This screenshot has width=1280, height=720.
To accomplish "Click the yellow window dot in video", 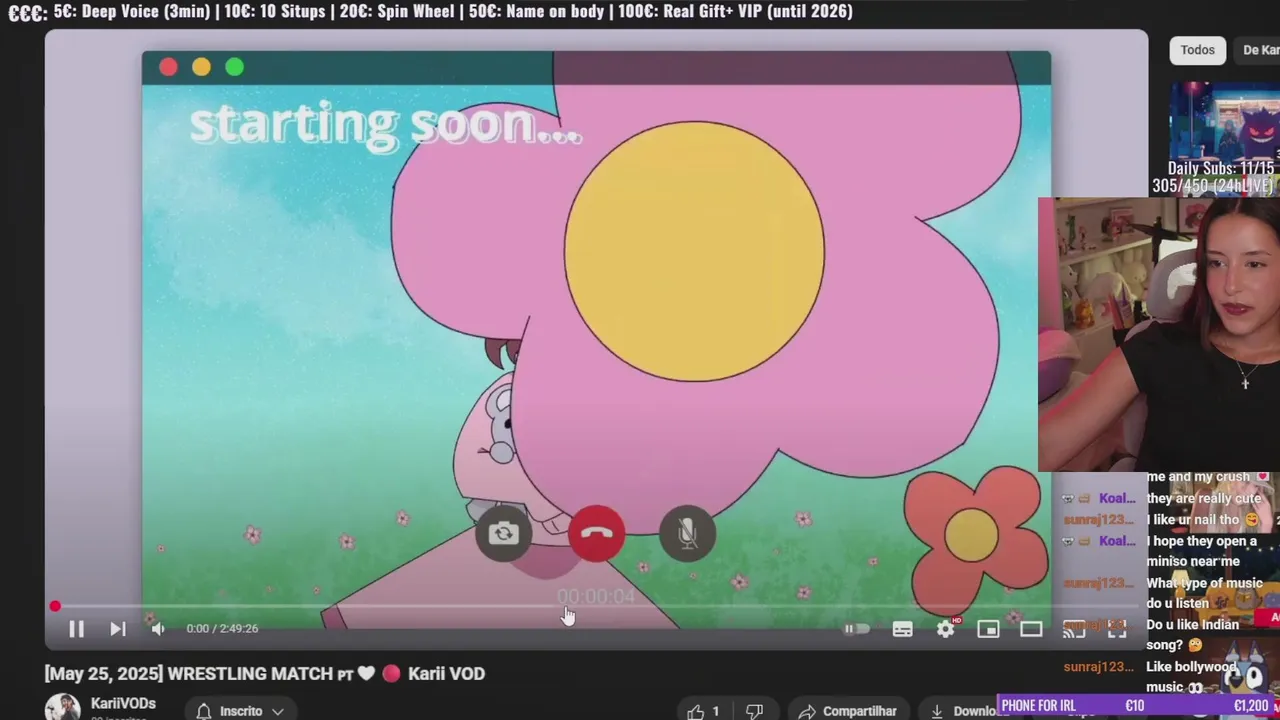I will pyautogui.click(x=201, y=67).
